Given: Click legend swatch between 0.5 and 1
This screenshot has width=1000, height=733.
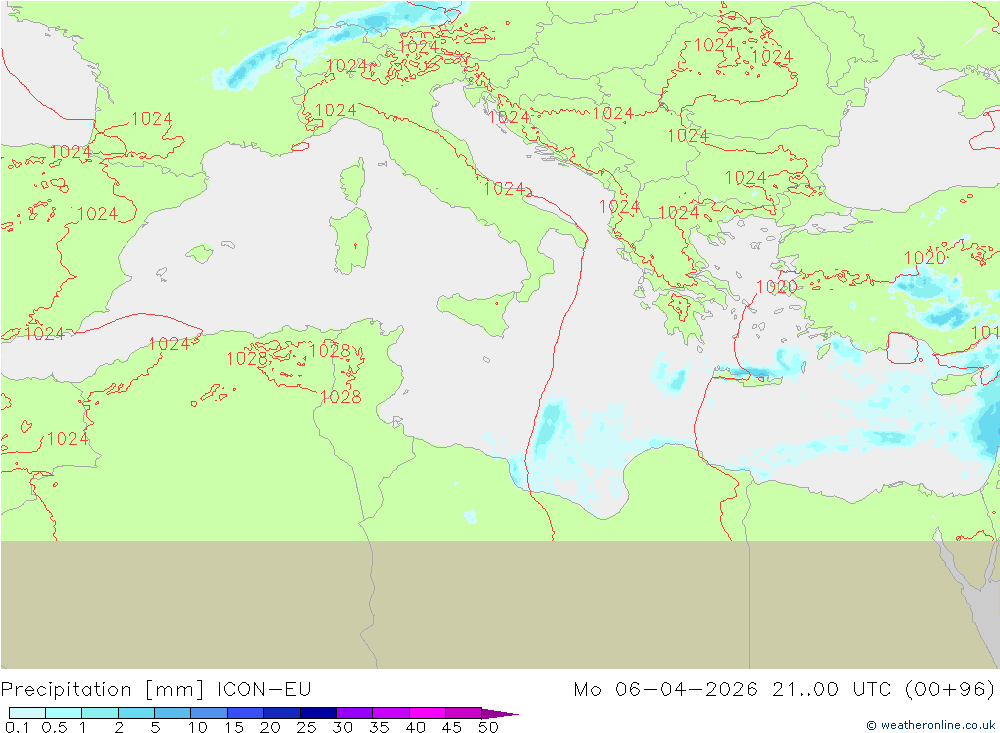Looking at the screenshot, I should [64, 713].
